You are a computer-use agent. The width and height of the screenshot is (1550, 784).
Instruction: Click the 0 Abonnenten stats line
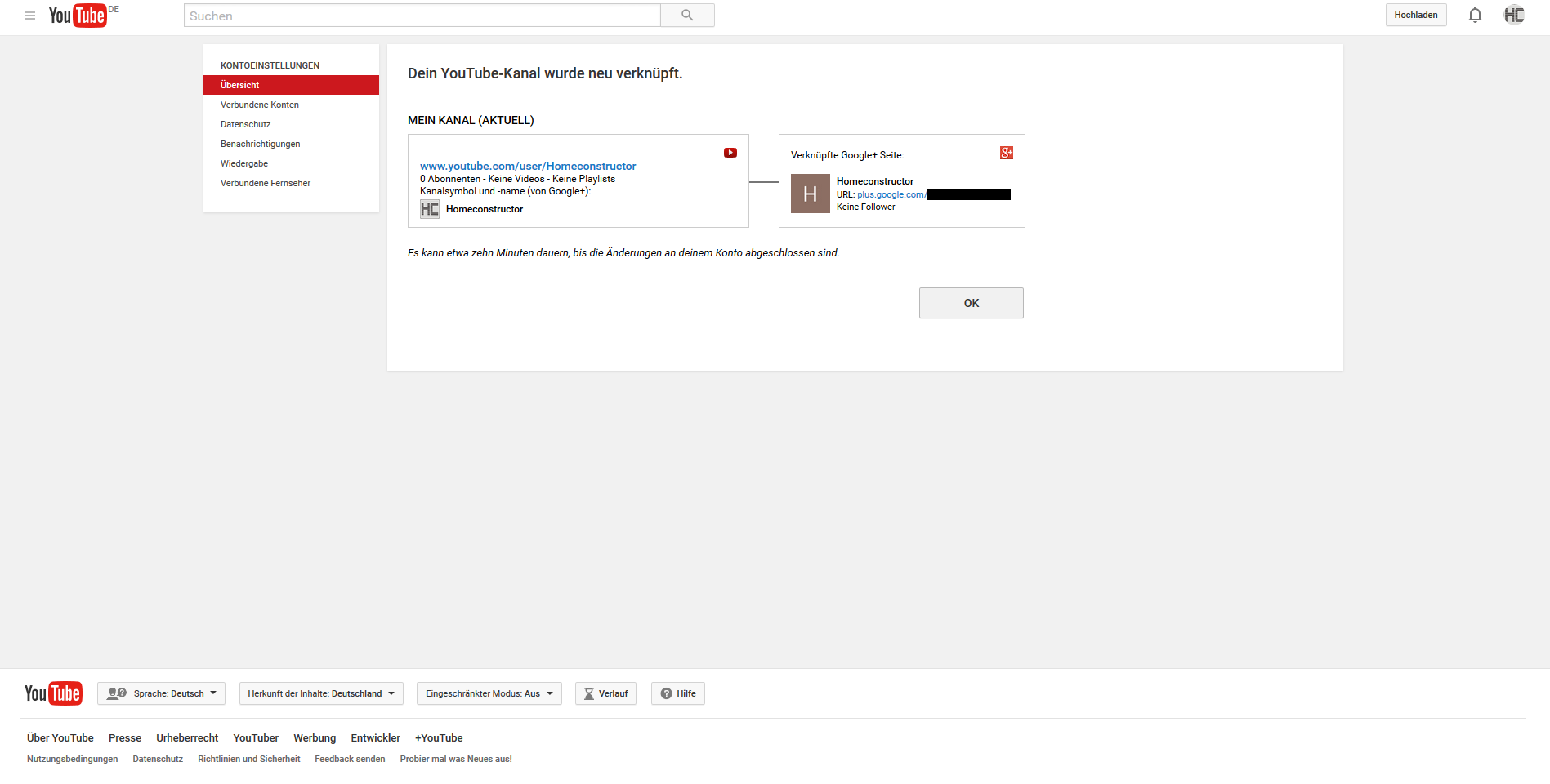click(517, 179)
